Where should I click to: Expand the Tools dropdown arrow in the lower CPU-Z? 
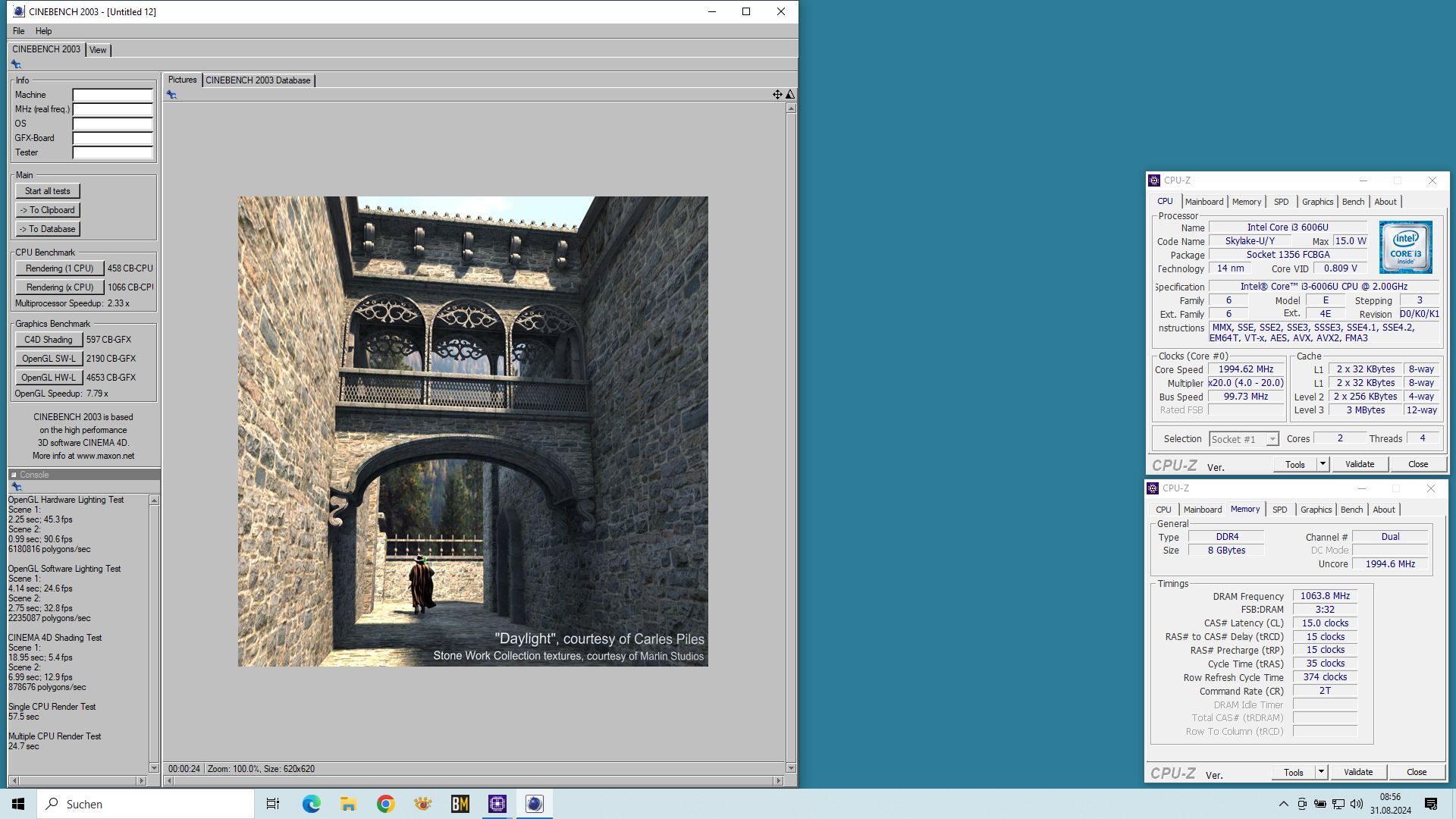point(1321,772)
